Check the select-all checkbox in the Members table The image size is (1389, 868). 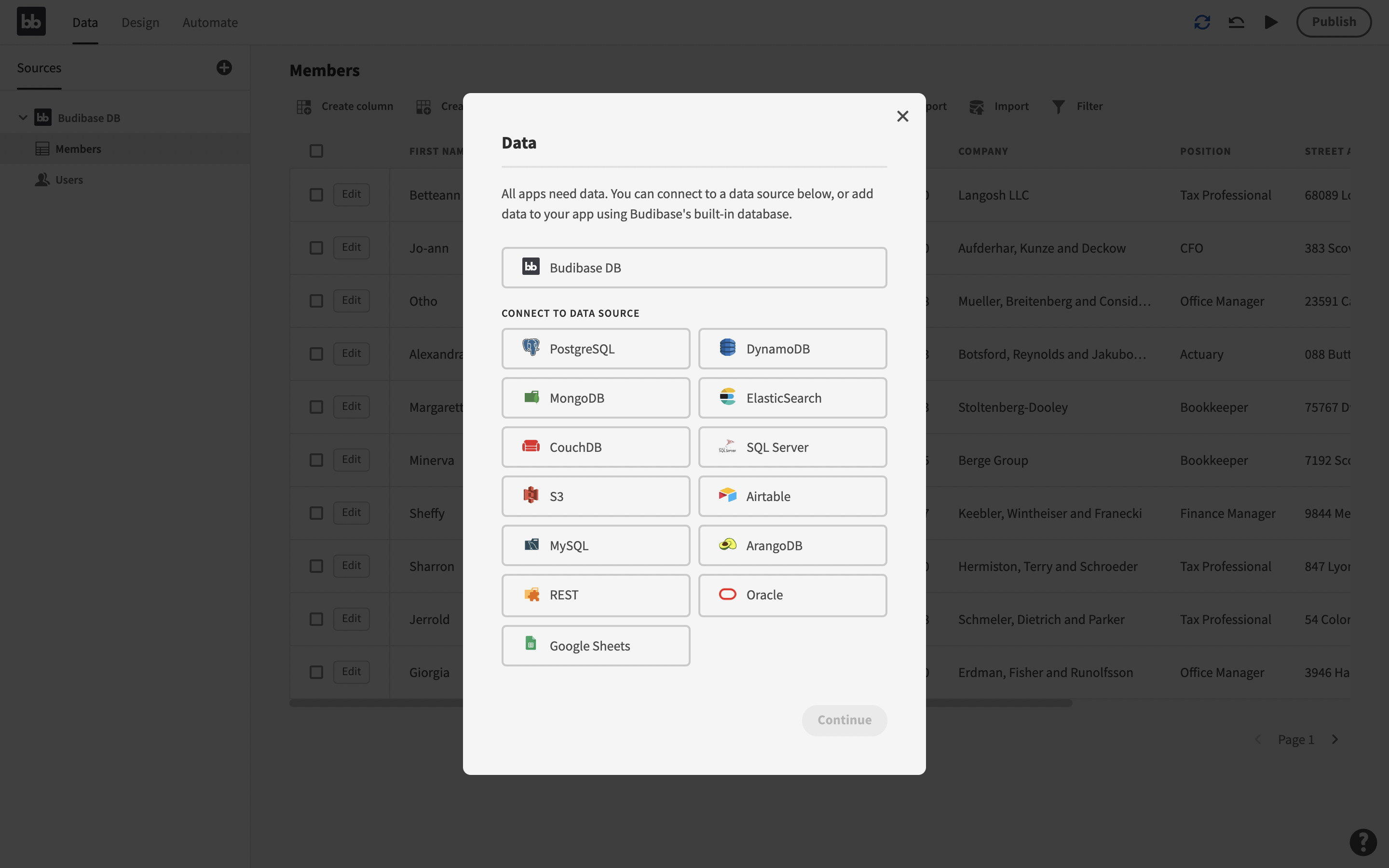(x=316, y=150)
